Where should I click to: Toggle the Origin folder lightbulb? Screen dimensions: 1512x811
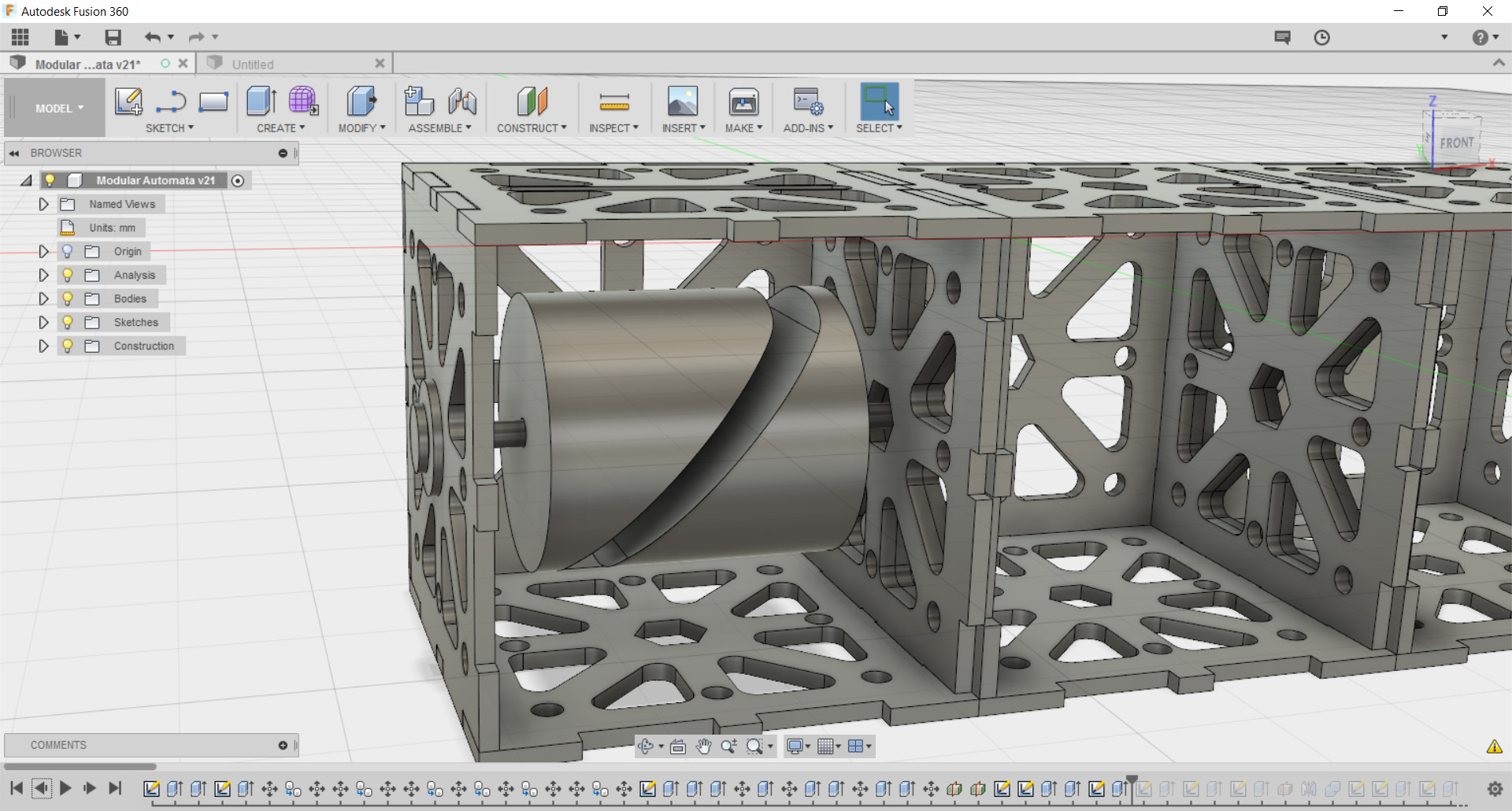(x=68, y=251)
